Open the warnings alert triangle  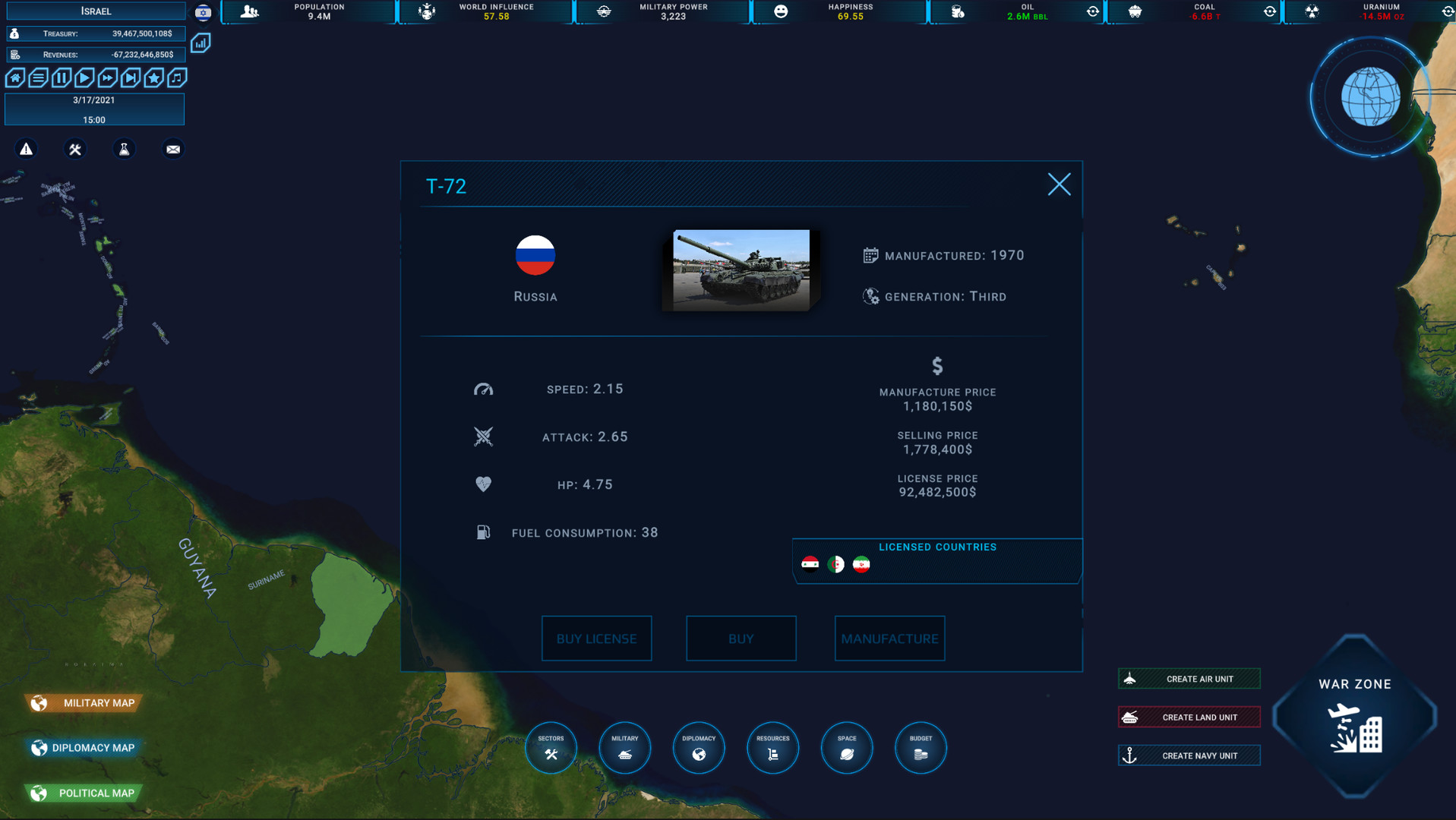click(x=25, y=149)
